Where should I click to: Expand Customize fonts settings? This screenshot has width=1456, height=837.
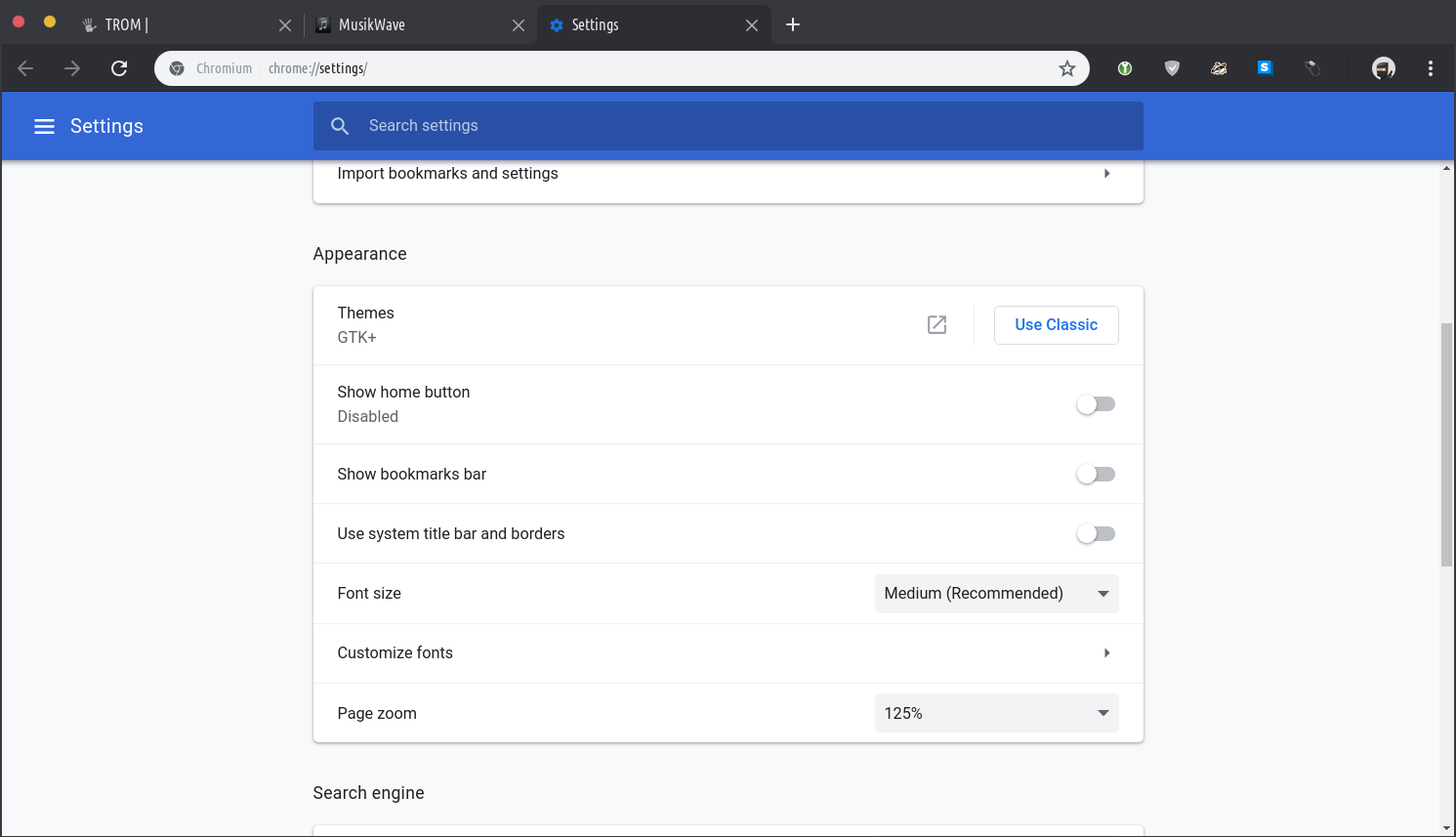click(1106, 652)
